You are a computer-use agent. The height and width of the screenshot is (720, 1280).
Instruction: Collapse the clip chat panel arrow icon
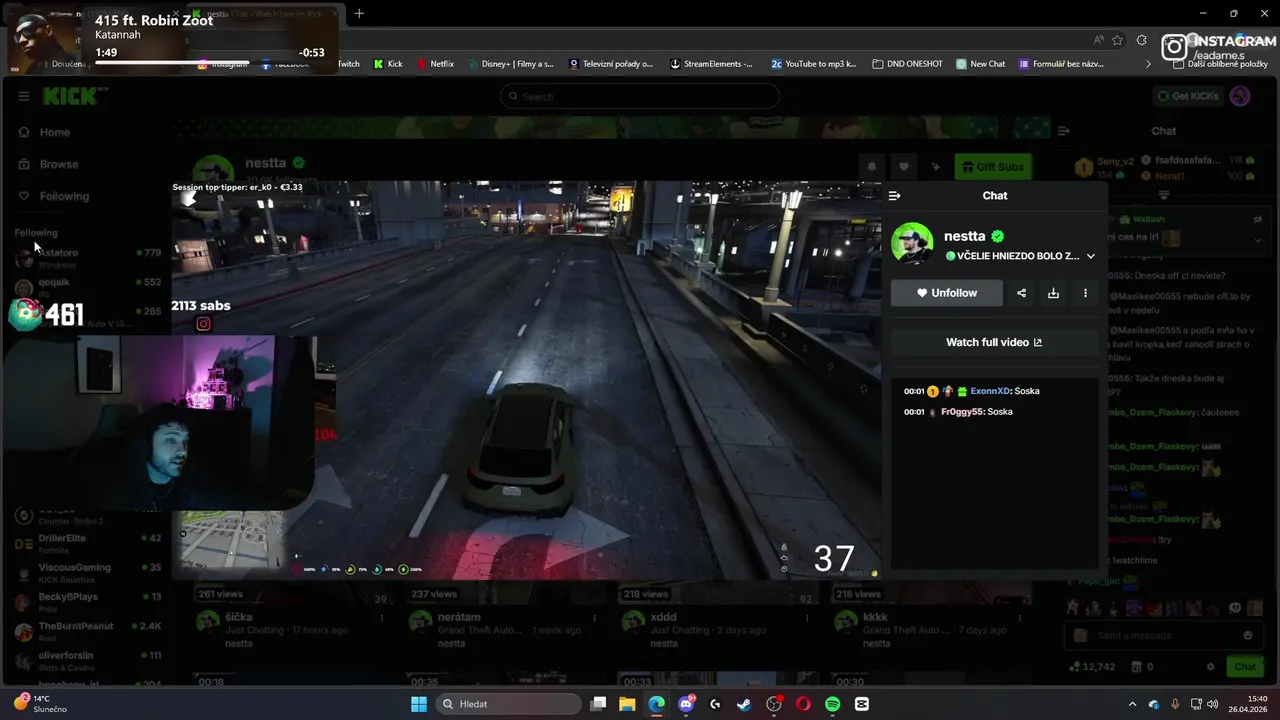point(894,196)
